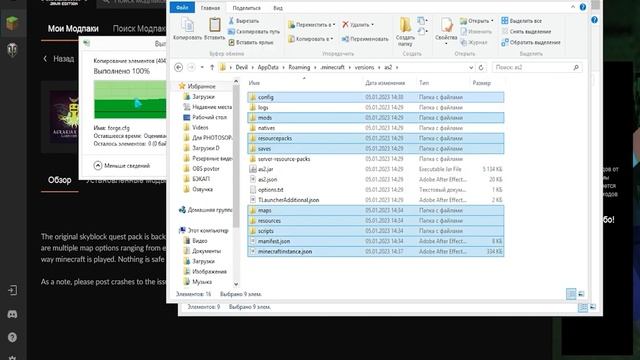Screen dimensions: 640x360
Task: Click the Up one level arrow
Action: pos(212,67)
